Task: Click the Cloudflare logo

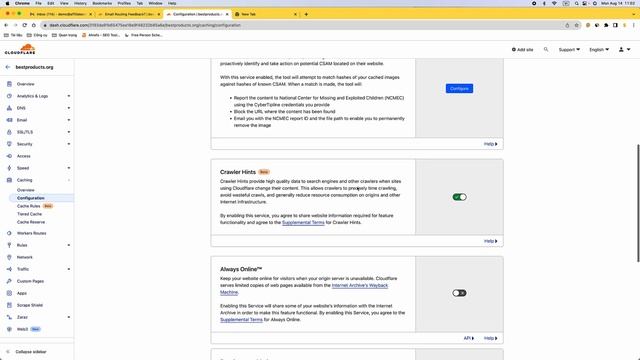Action: [x=20, y=49]
